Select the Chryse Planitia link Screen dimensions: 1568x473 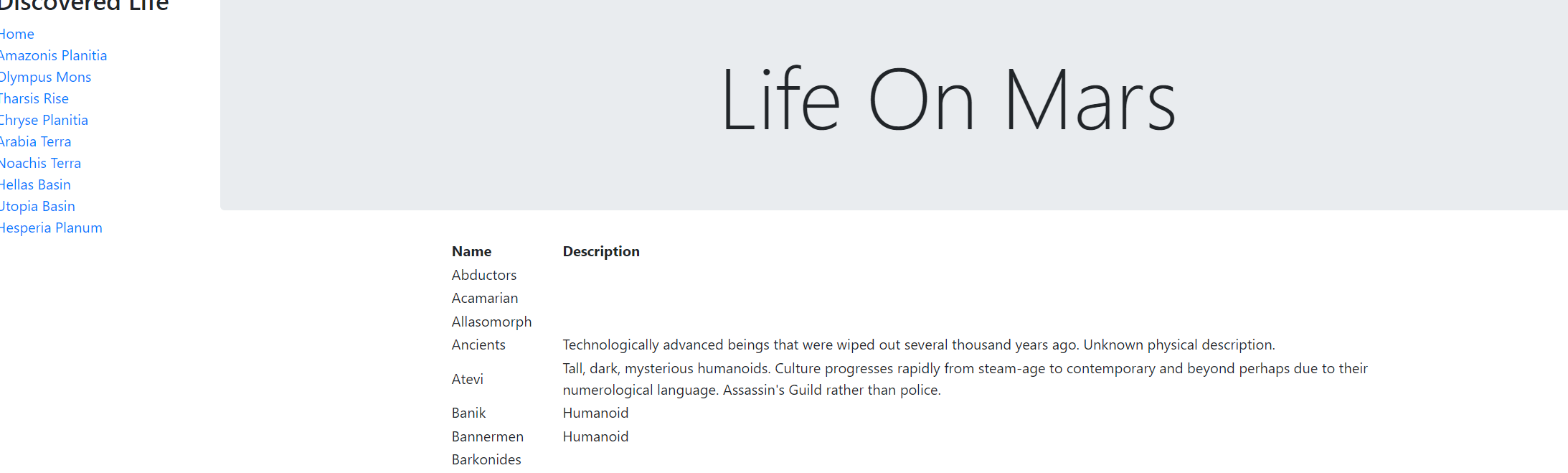pyautogui.click(x=44, y=120)
